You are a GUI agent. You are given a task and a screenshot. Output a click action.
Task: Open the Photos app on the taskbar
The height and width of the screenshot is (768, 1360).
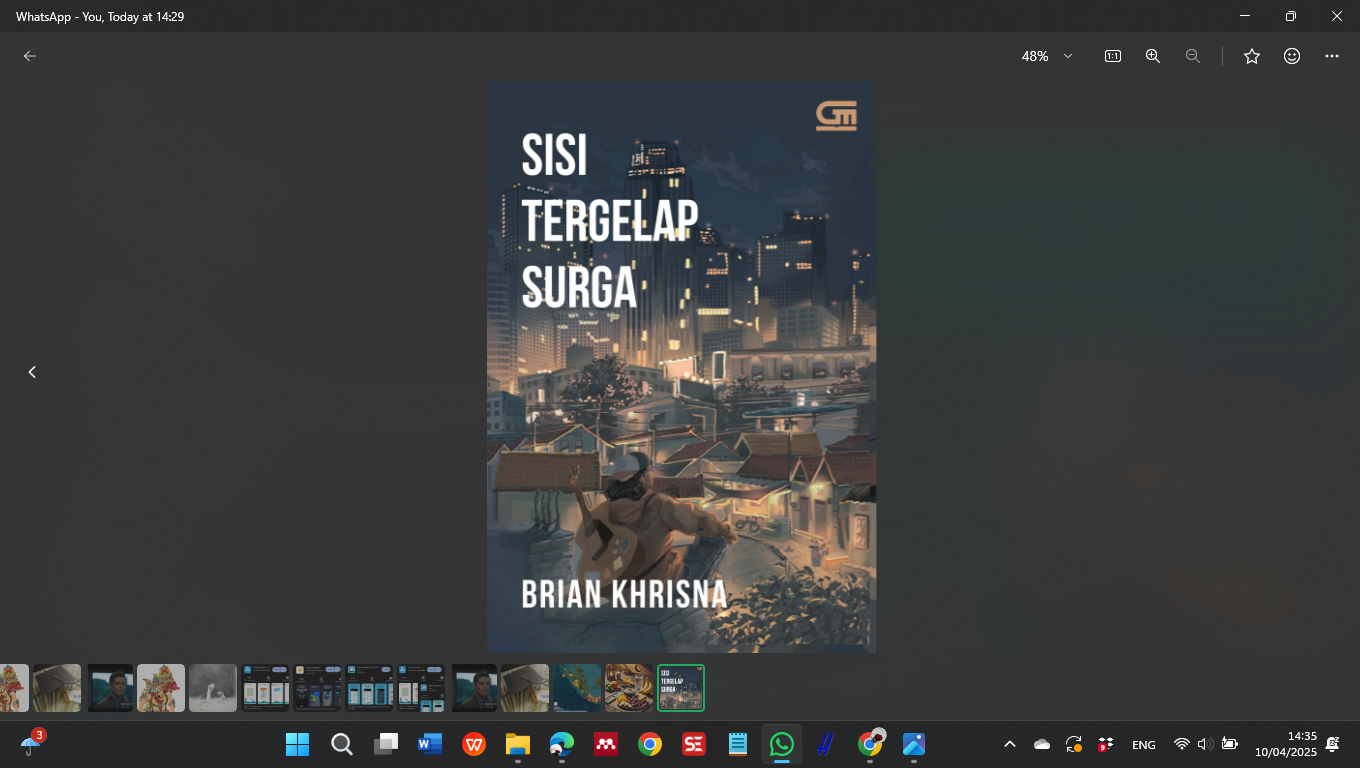[x=914, y=744]
